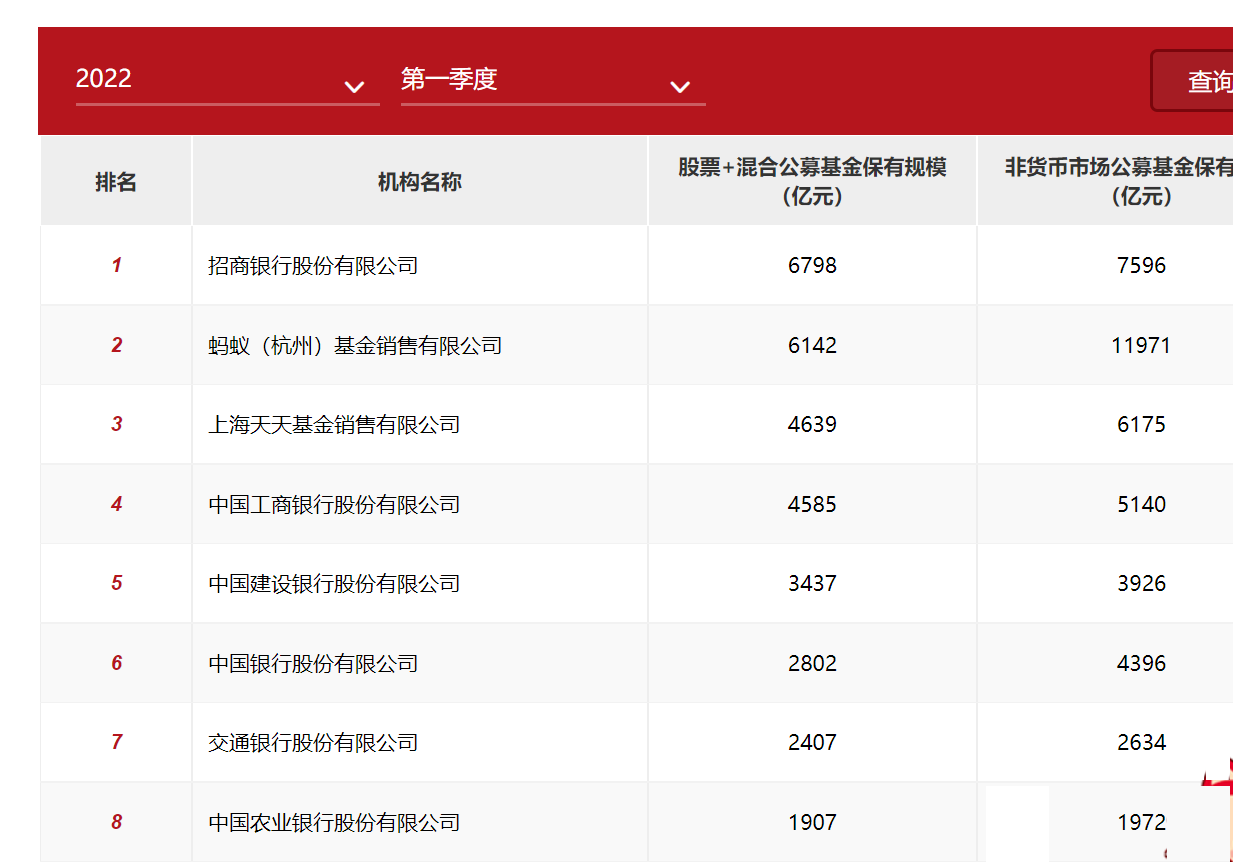
Task: Click value 4639 for 上海天天基金
Action: pos(812,425)
